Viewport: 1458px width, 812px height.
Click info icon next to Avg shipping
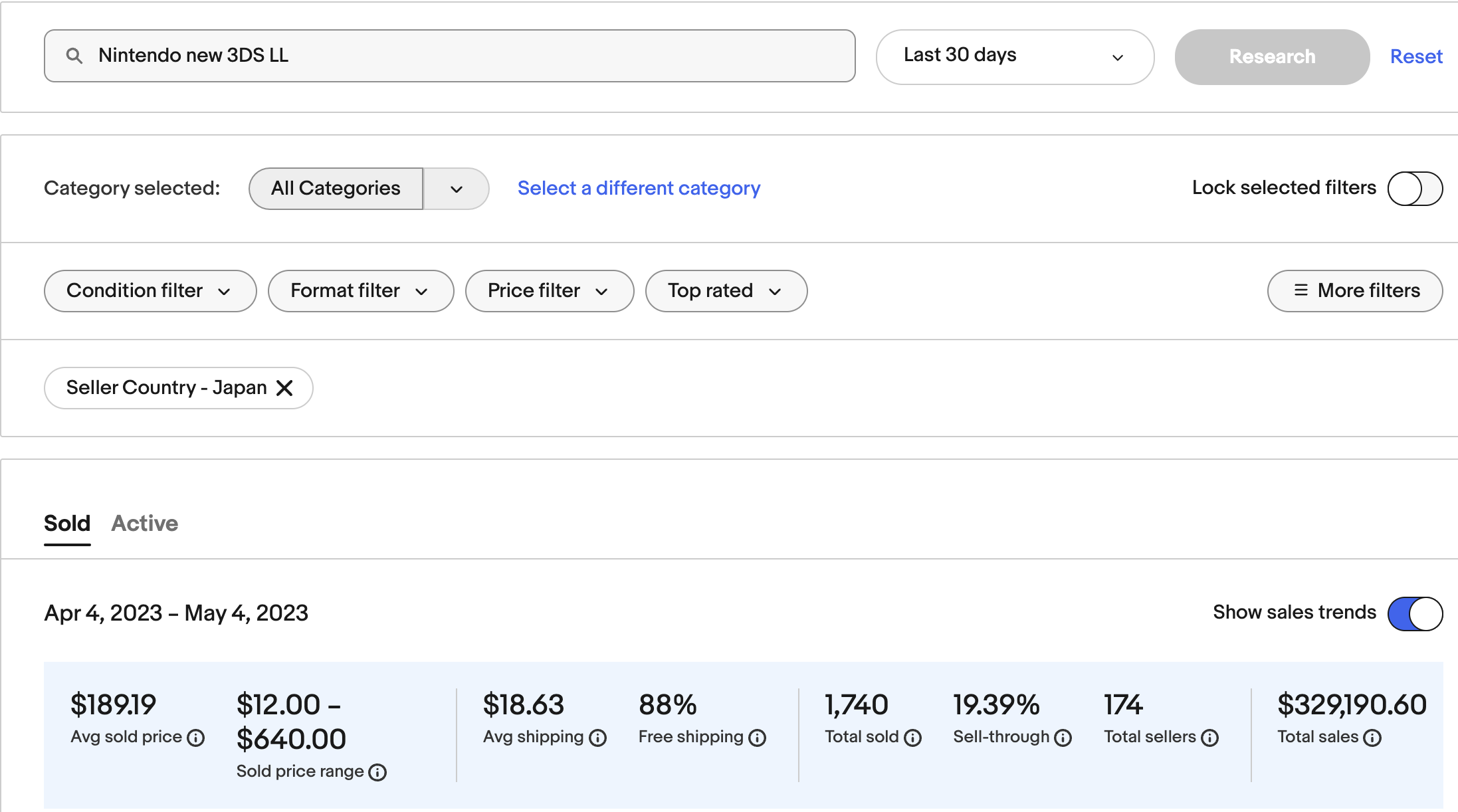point(598,738)
